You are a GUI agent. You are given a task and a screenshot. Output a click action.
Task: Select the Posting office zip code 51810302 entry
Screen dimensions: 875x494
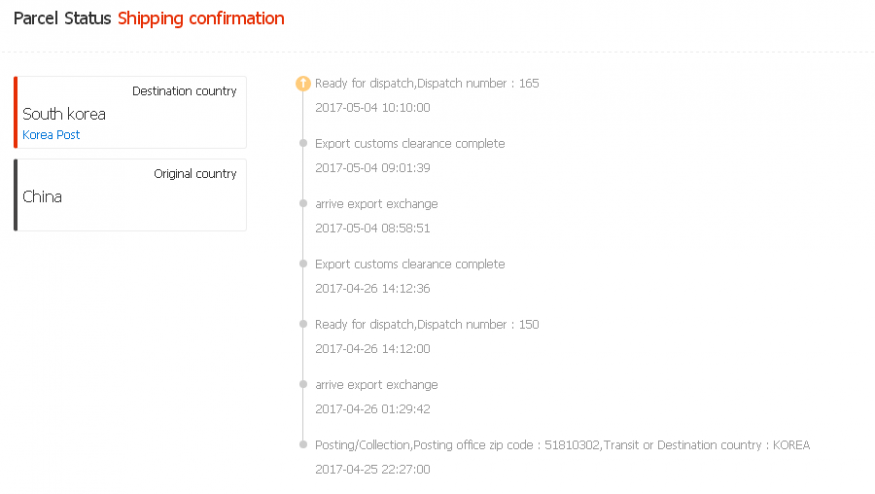pyautogui.click(x=562, y=445)
